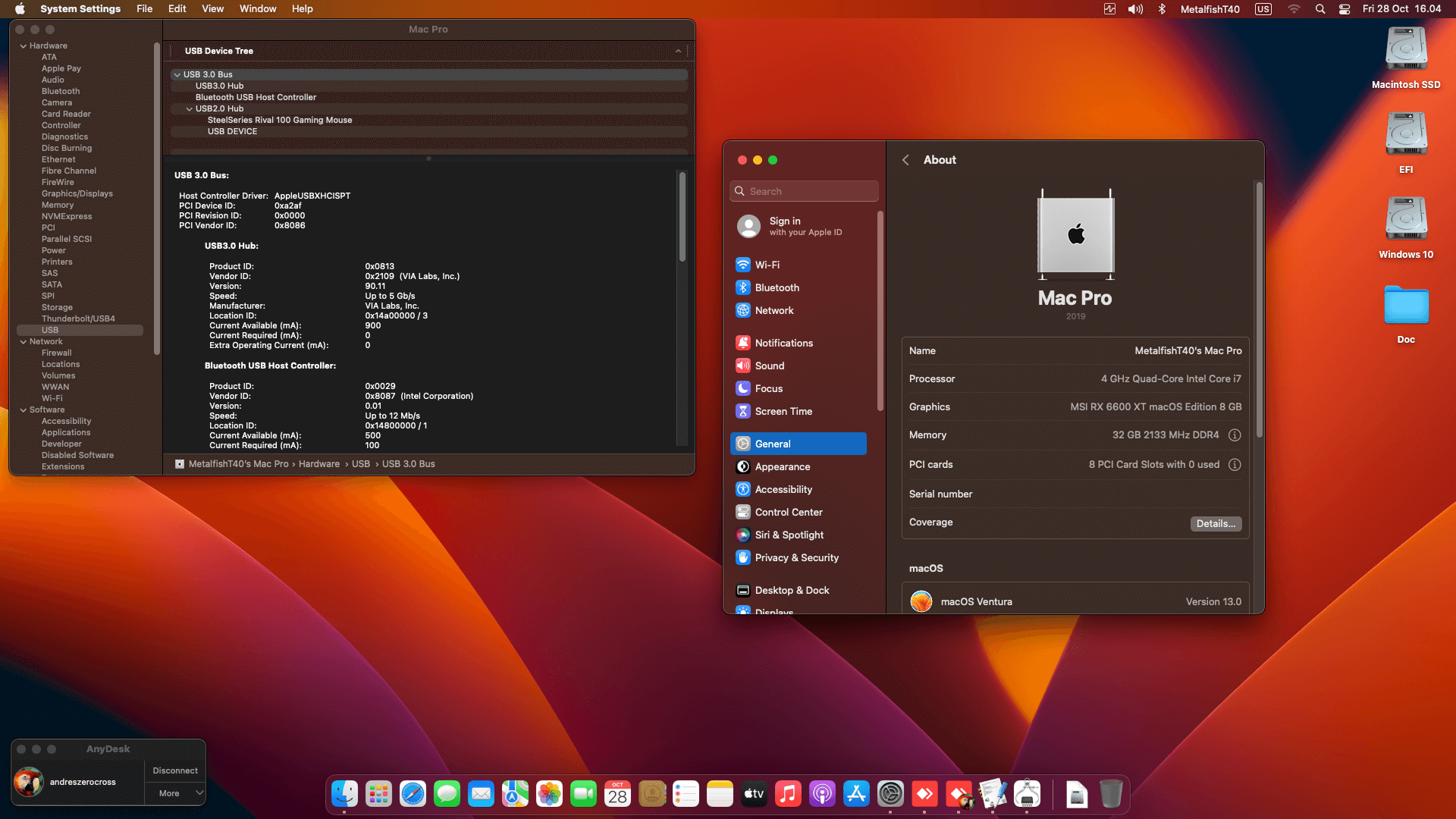The height and width of the screenshot is (819, 1456).
Task: Click the Coverage Details button
Action: pyautogui.click(x=1215, y=523)
